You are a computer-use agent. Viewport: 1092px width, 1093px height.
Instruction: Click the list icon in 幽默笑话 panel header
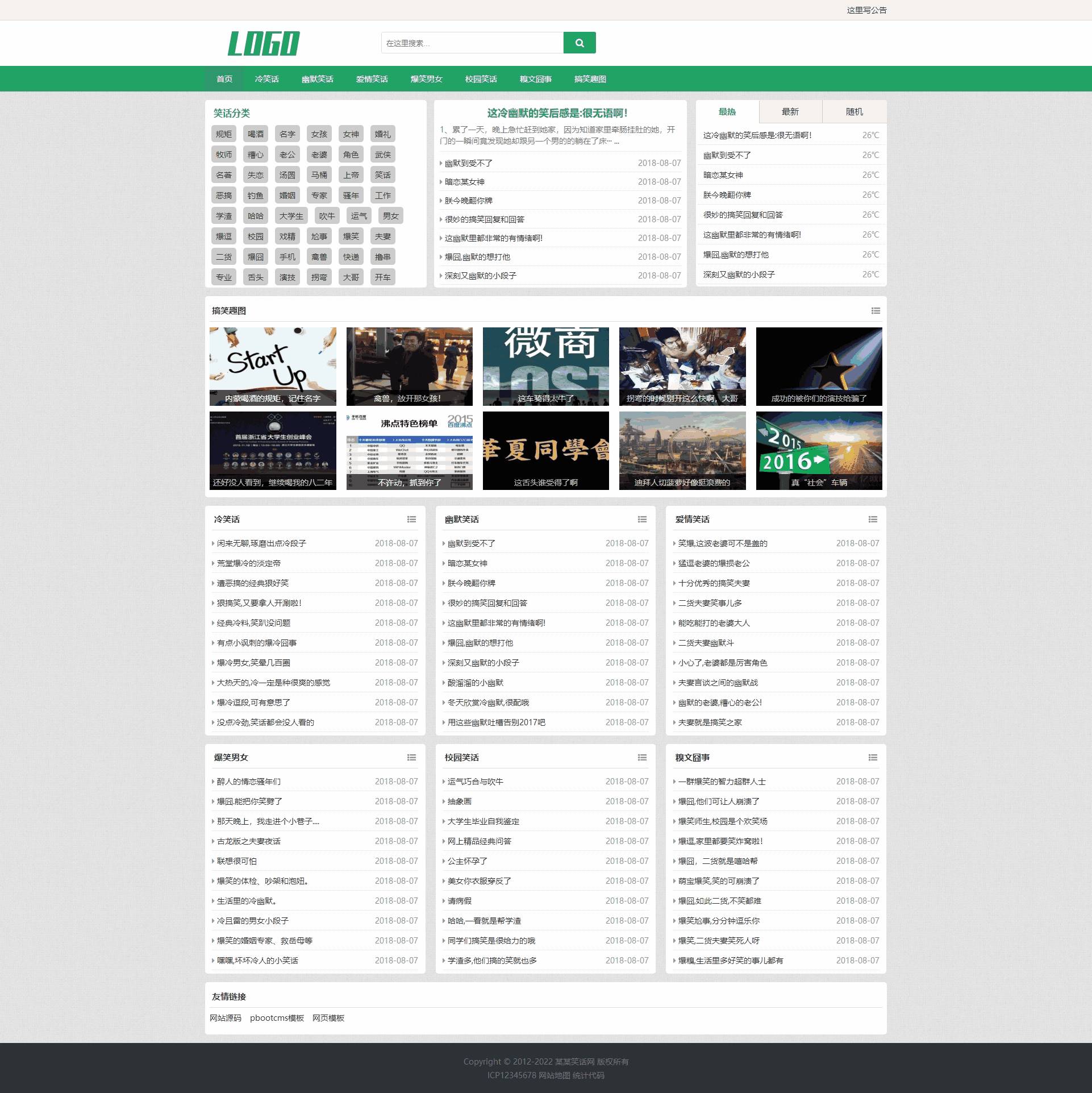(x=642, y=520)
